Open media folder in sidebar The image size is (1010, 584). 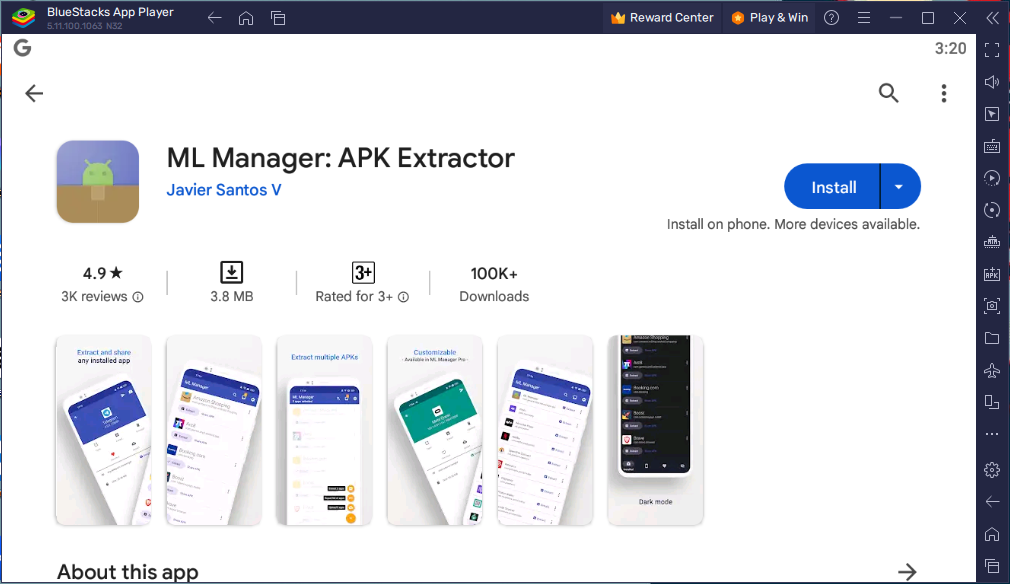click(x=992, y=338)
